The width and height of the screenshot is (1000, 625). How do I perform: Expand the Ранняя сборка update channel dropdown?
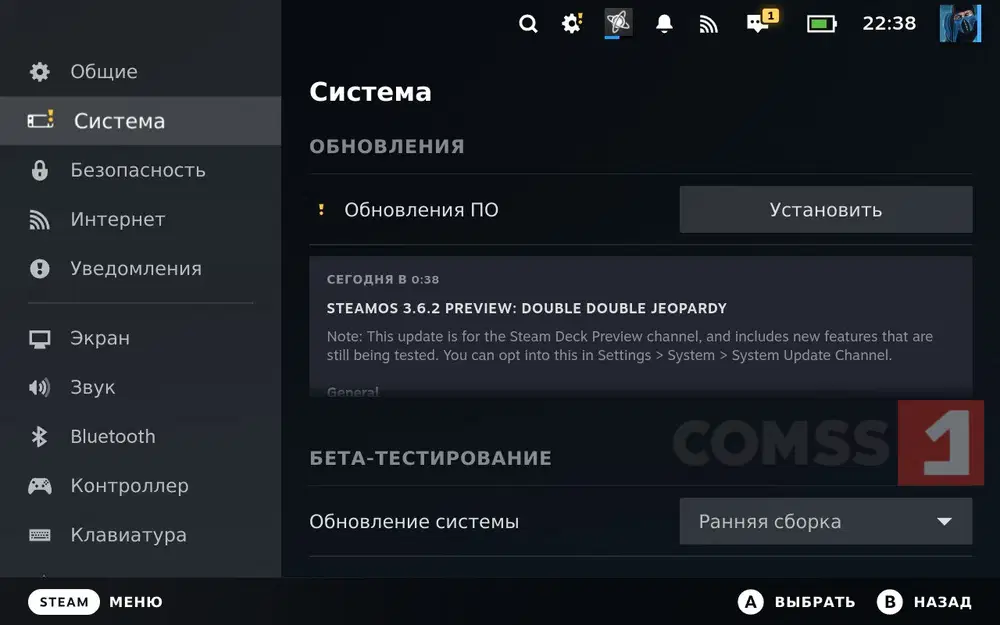(826, 522)
